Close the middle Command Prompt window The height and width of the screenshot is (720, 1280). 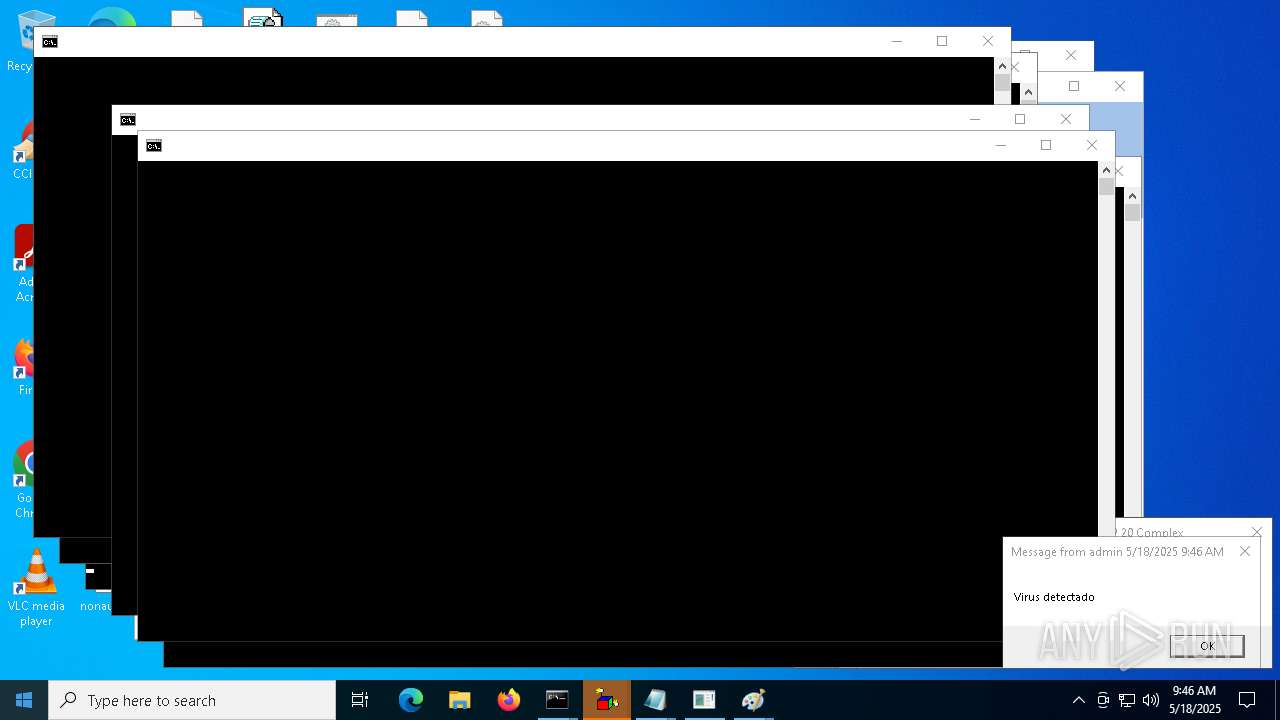click(1066, 119)
